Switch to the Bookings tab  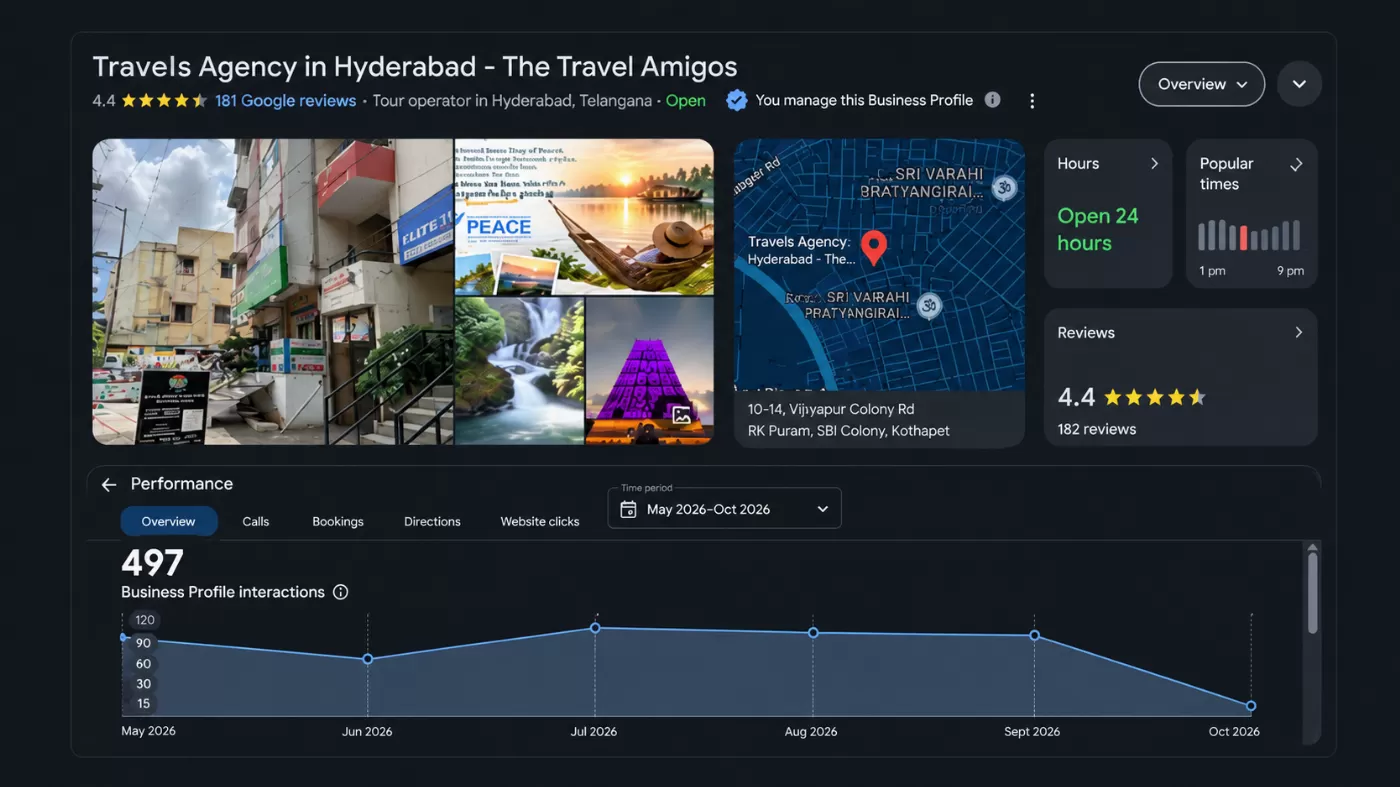point(338,521)
